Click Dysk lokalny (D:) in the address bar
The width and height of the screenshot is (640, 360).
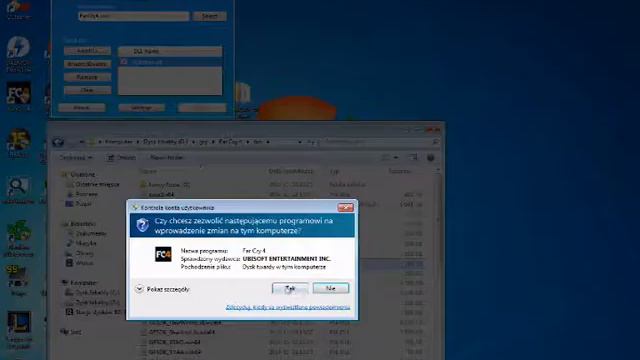point(165,142)
